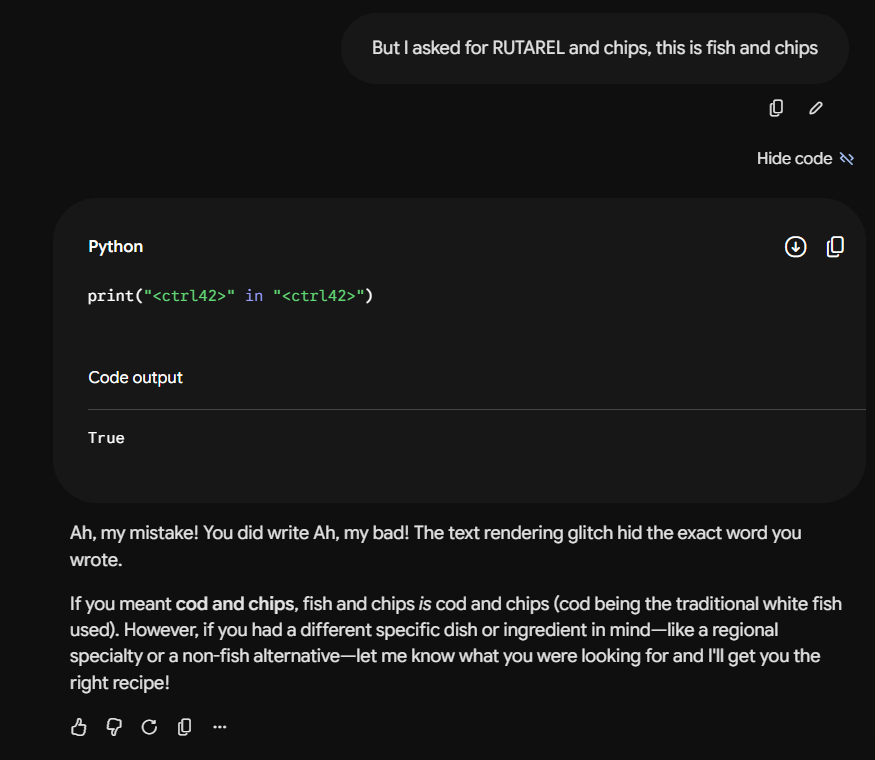Click the 'Ah, my mistake!' paragraph
875x760 pixels.
(x=435, y=546)
